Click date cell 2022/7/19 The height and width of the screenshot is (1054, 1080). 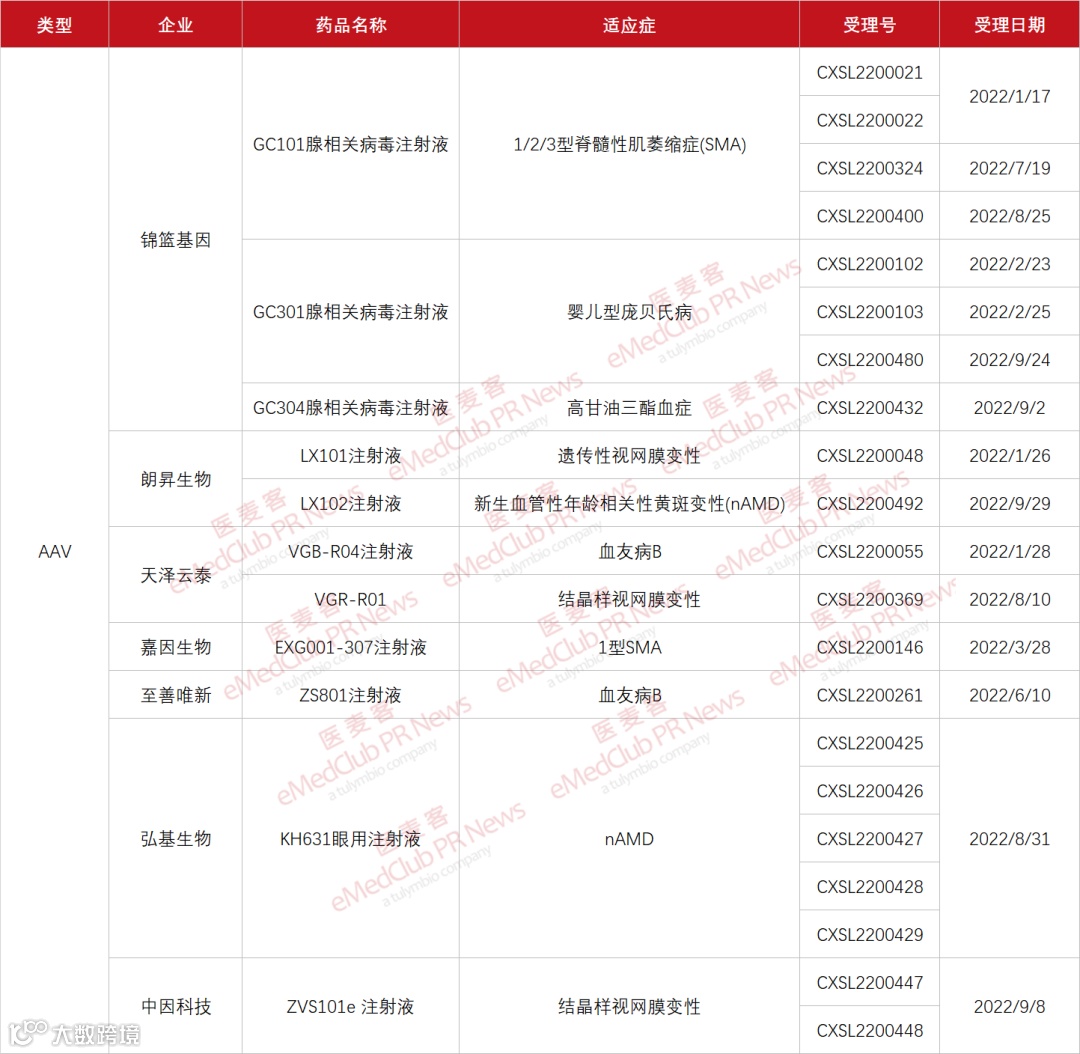(1009, 168)
